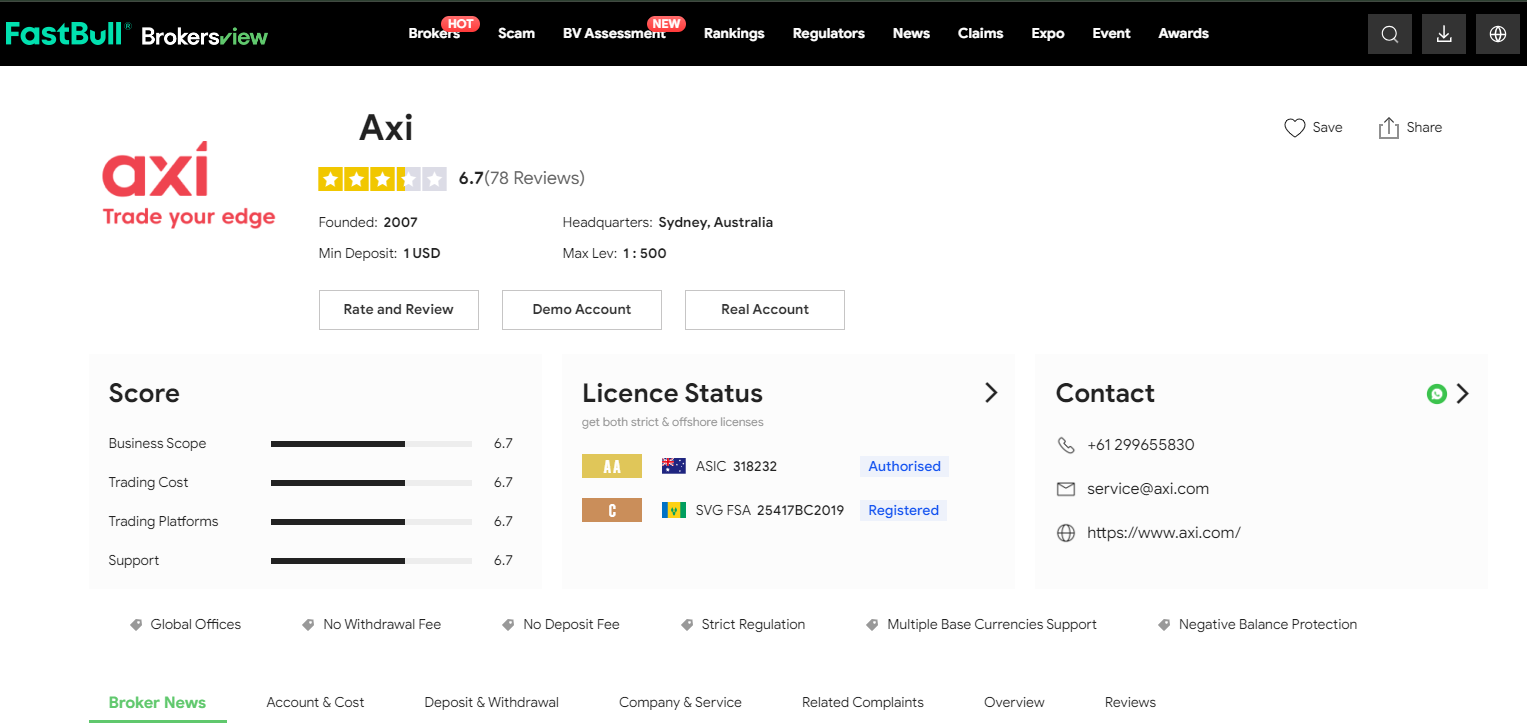
Task: Click the ASIC Authorised status badge
Action: click(903, 466)
